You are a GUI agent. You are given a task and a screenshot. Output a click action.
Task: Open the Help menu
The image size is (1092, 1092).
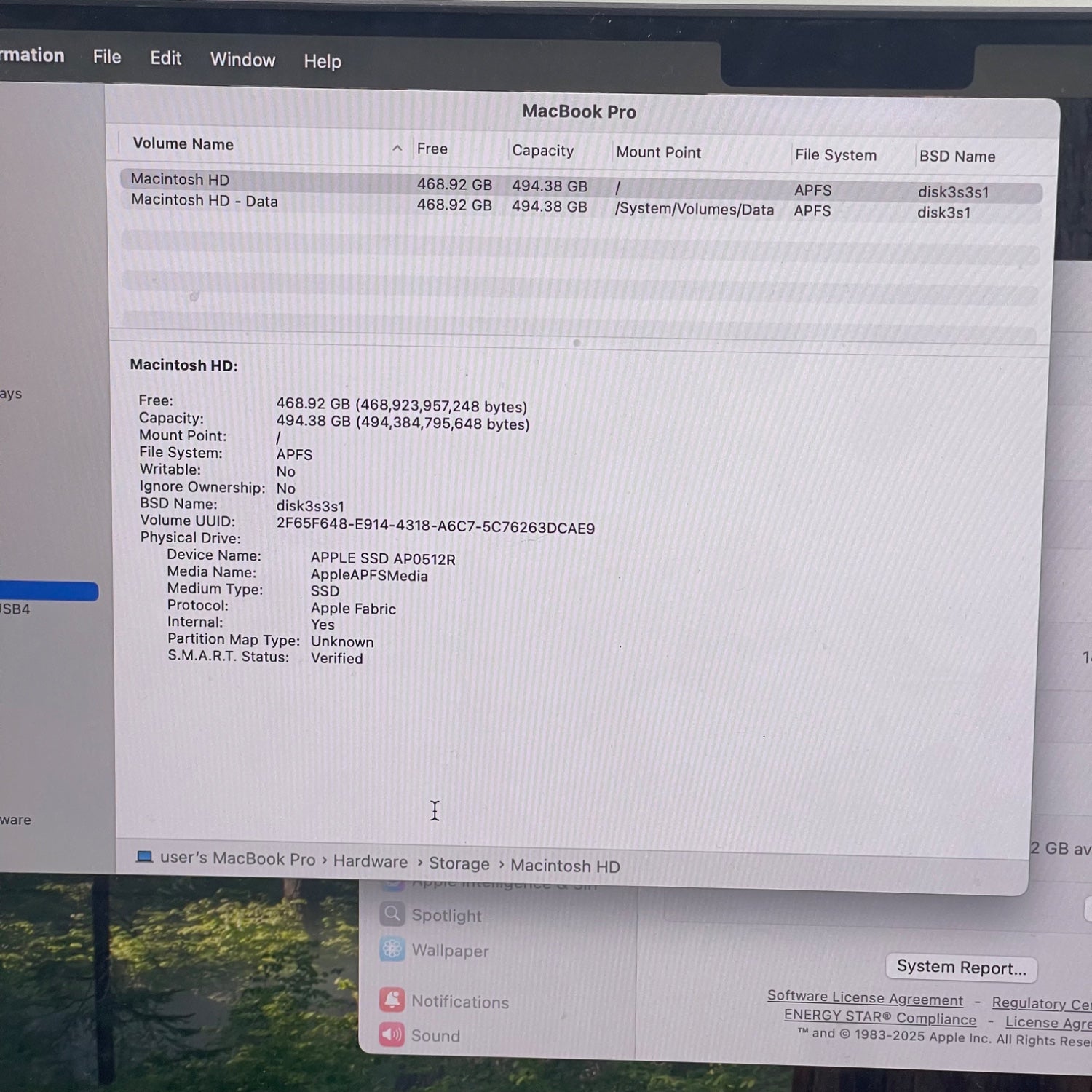[x=323, y=61]
